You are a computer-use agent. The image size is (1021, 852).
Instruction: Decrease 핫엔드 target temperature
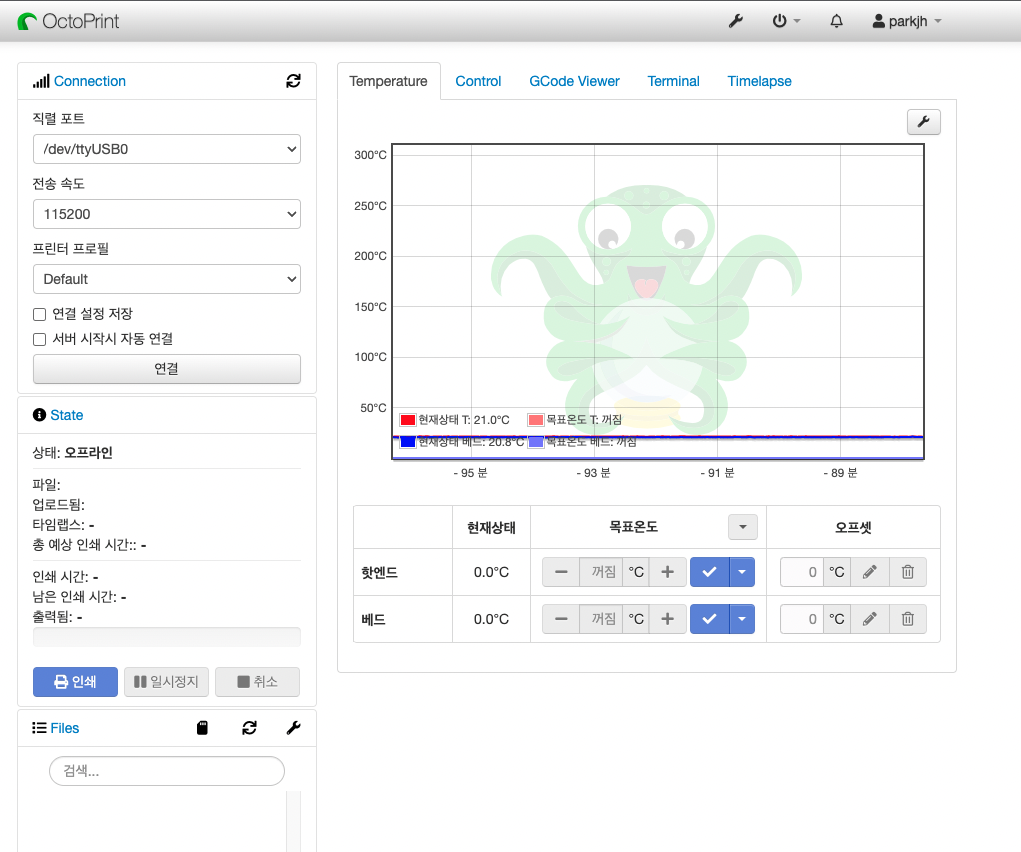pyautogui.click(x=561, y=572)
